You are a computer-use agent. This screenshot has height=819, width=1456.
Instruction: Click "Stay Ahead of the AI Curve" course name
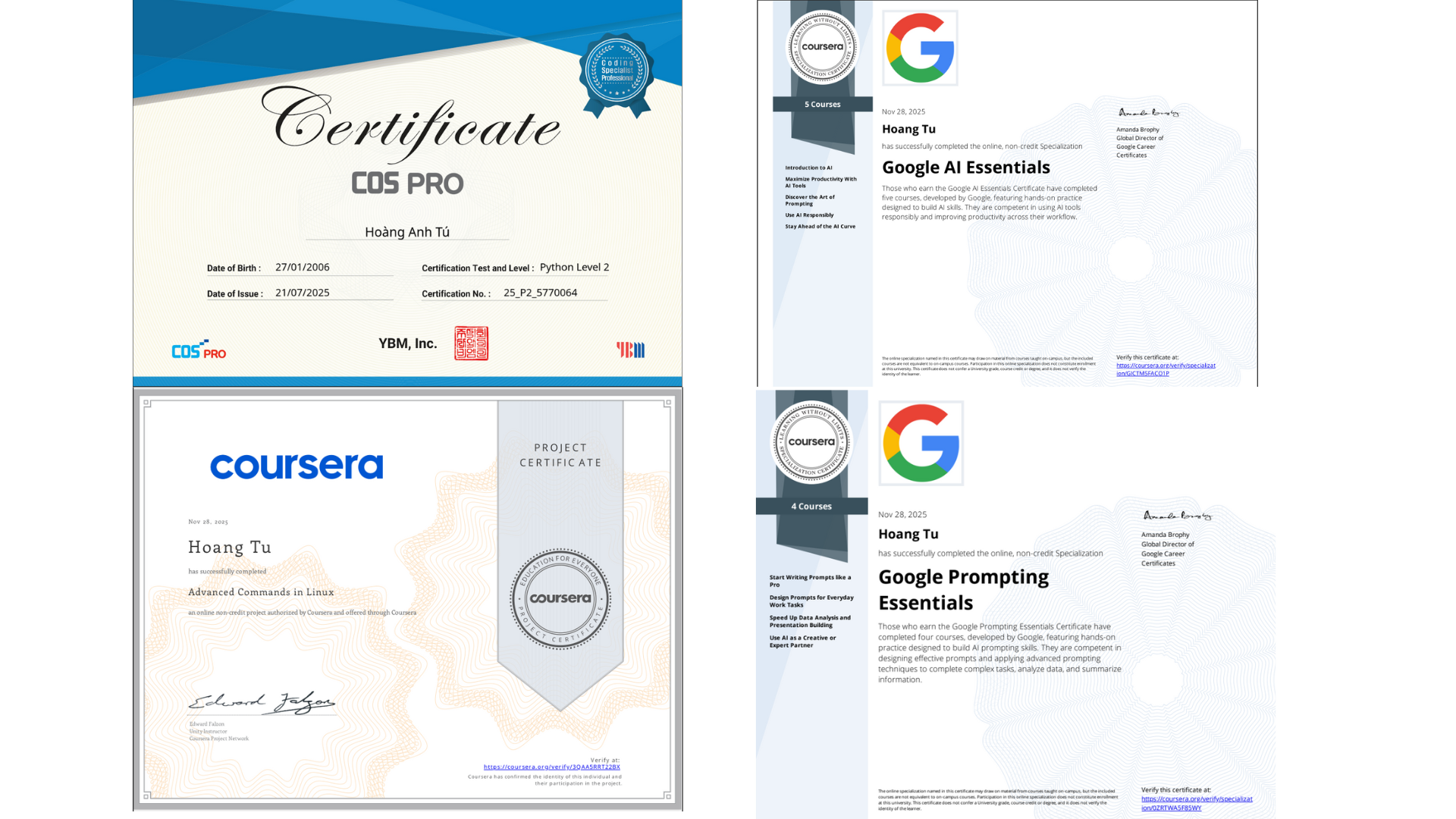pos(820,227)
